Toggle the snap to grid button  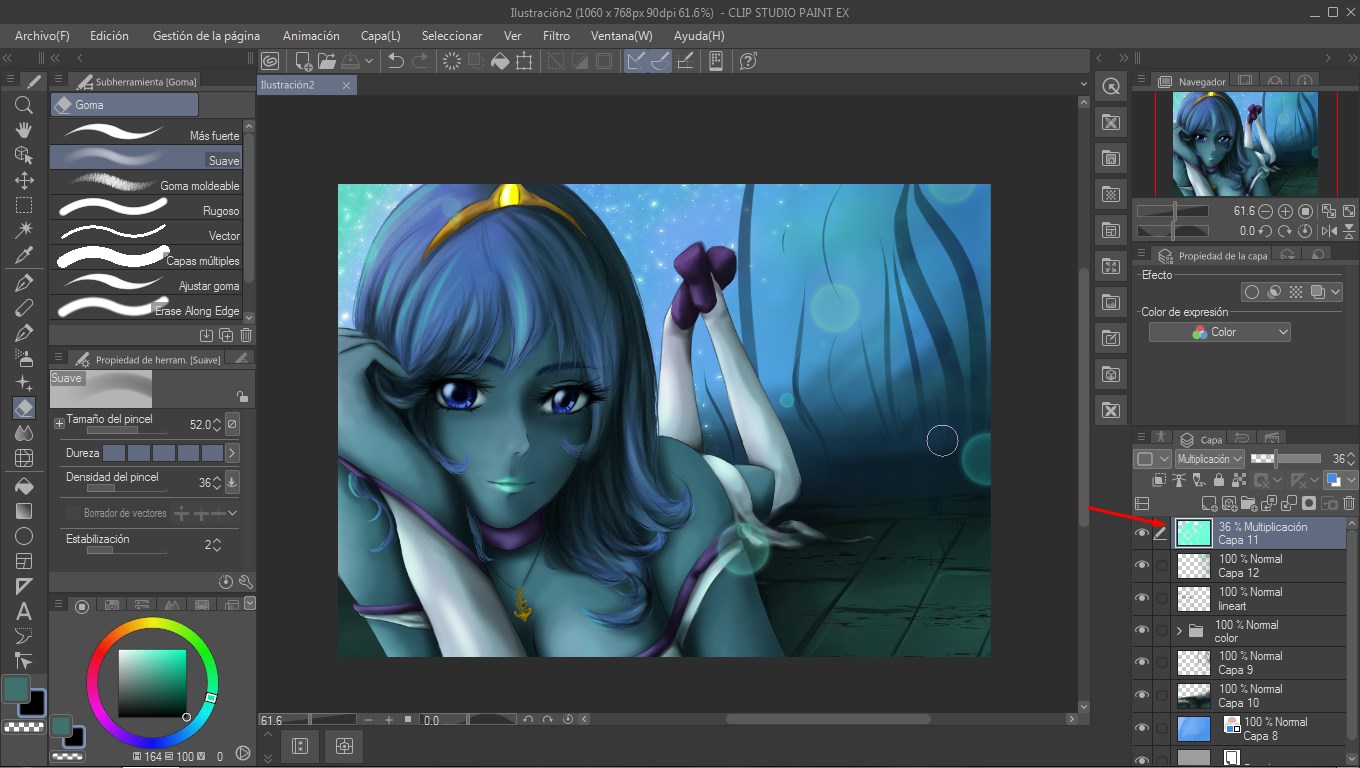click(685, 61)
